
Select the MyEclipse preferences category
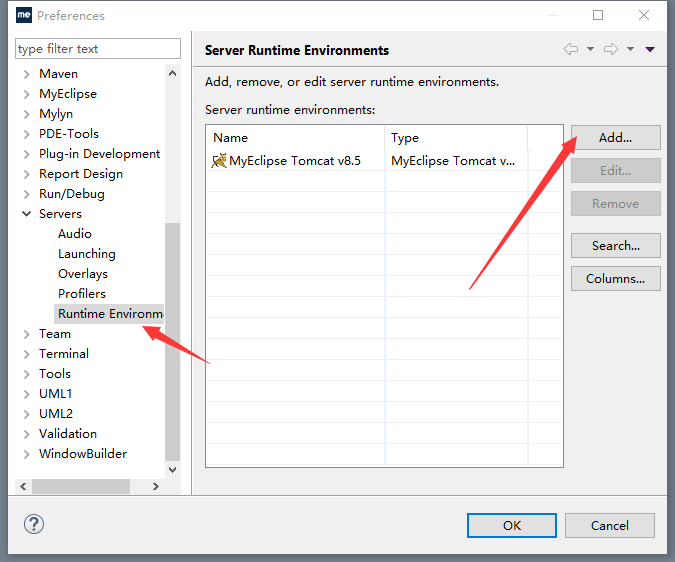coord(68,94)
